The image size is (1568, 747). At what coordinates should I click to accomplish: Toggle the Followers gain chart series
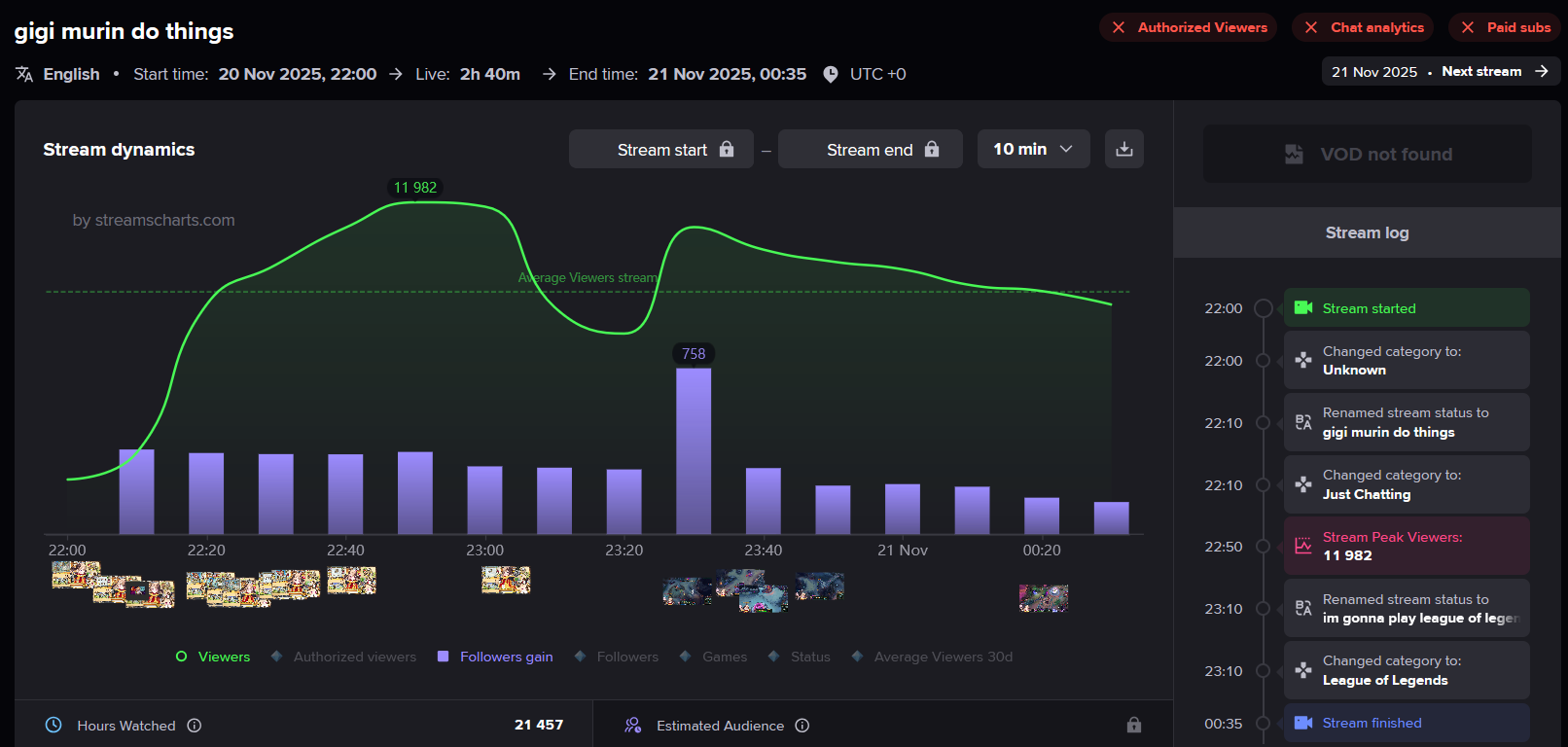coord(495,657)
